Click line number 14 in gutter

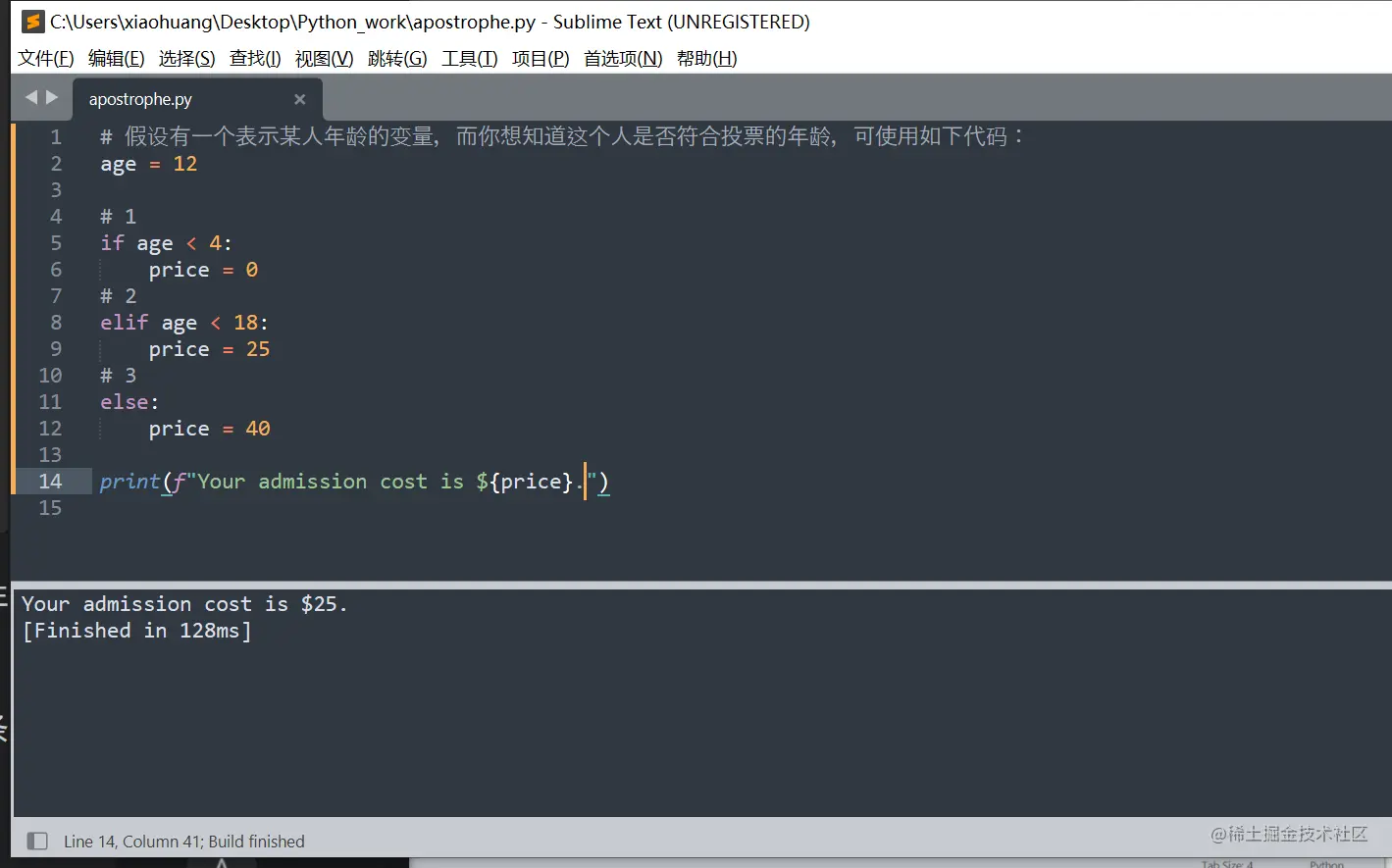[x=50, y=482]
